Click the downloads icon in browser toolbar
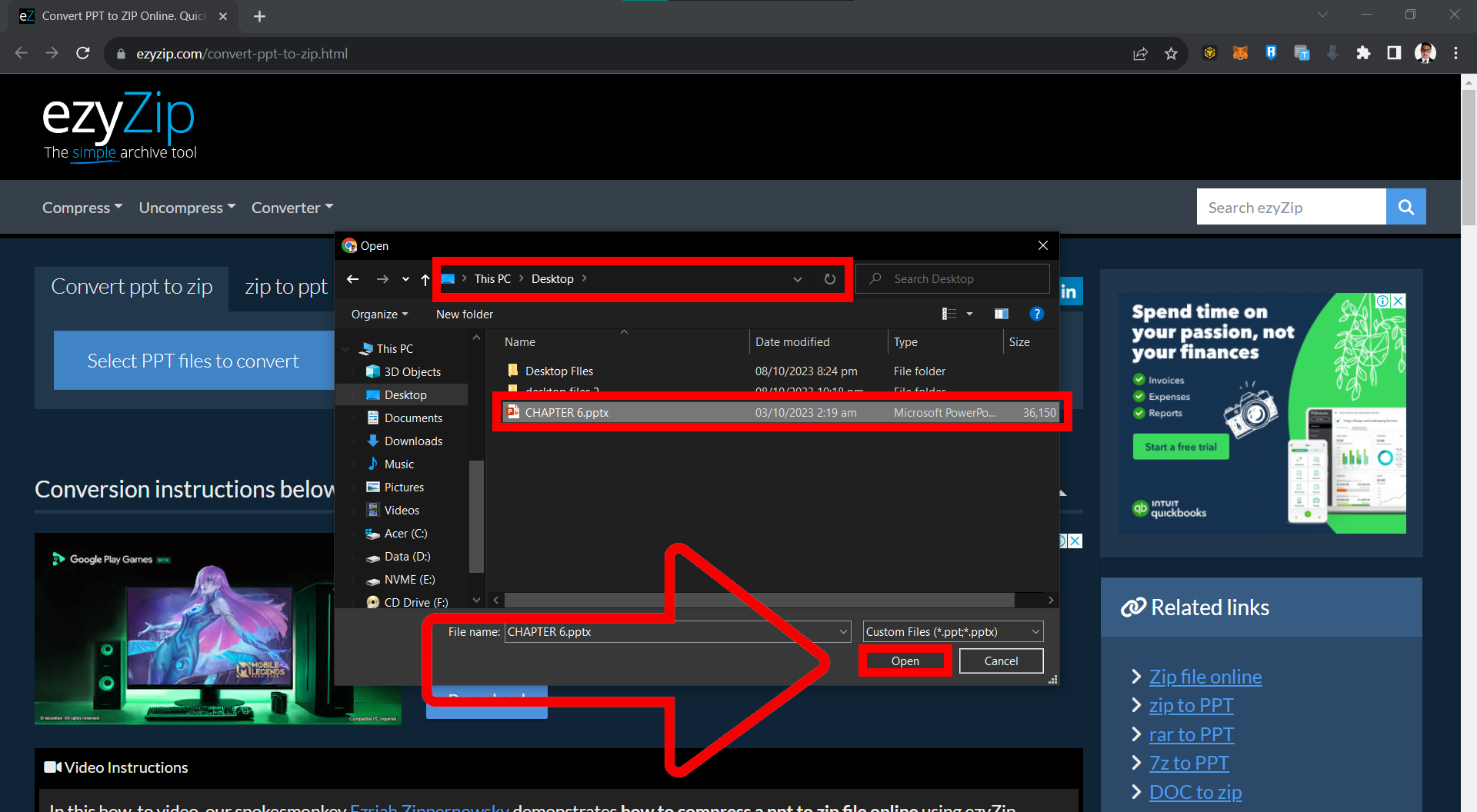1477x812 pixels. [1333, 53]
